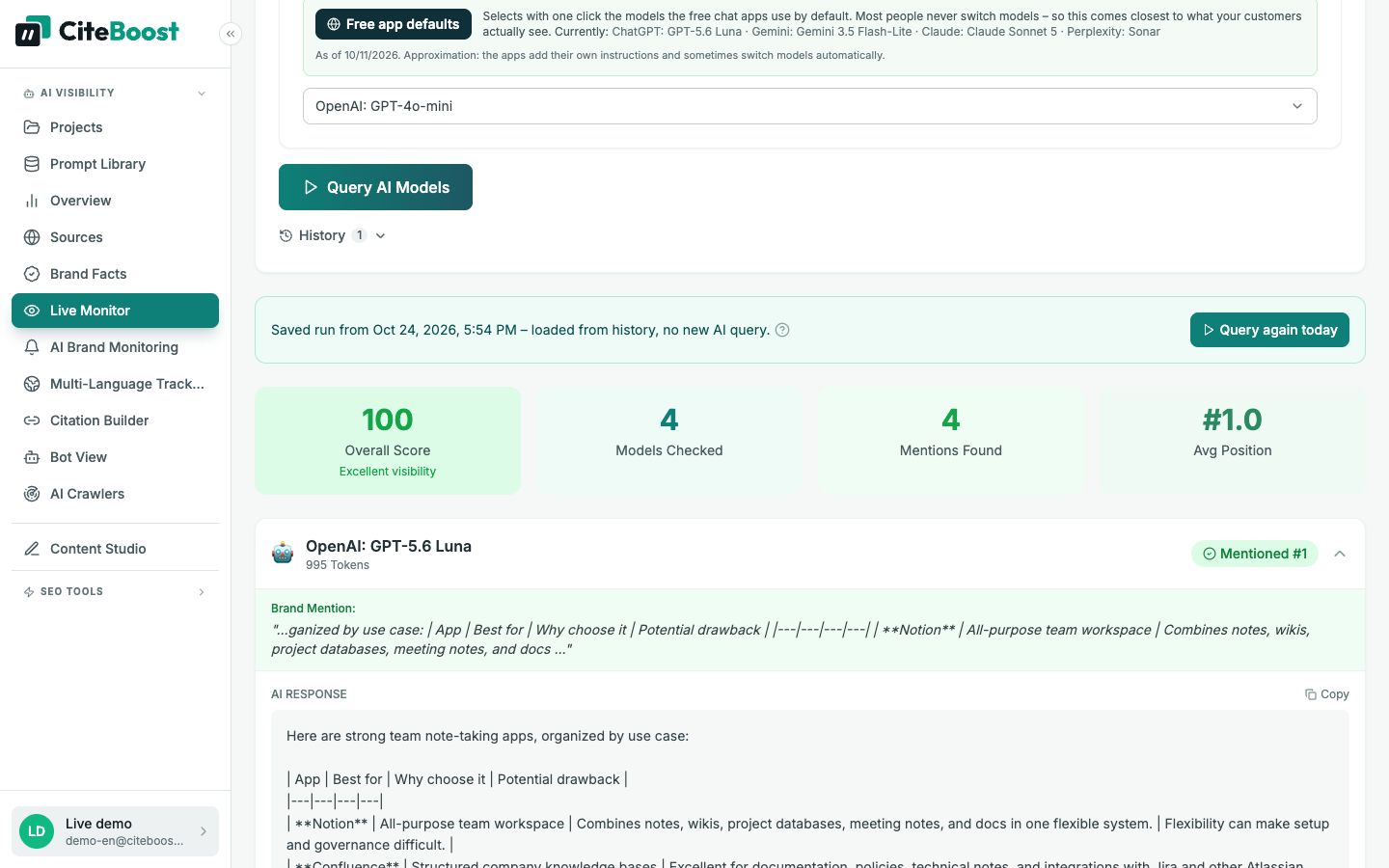
Task: Click the Overview bar chart icon
Action: pos(32,201)
